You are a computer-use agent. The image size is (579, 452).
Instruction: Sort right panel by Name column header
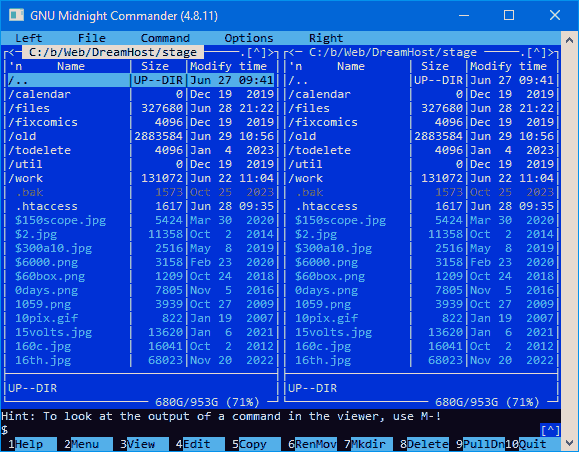click(350, 66)
